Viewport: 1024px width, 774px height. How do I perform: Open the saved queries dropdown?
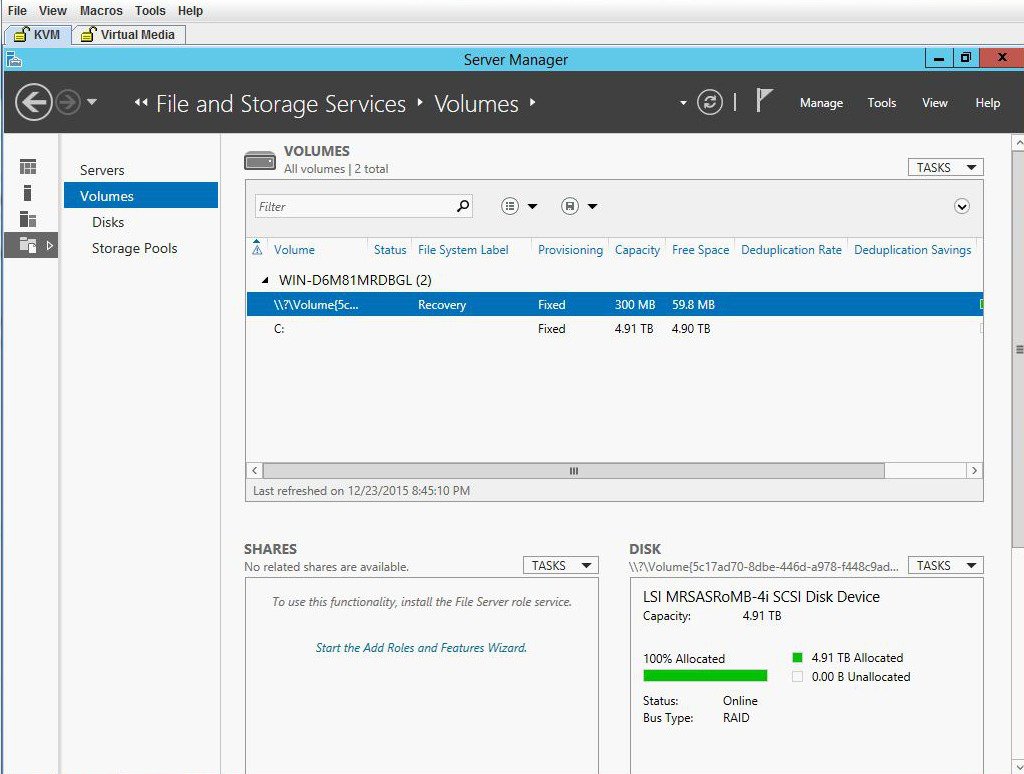click(579, 206)
